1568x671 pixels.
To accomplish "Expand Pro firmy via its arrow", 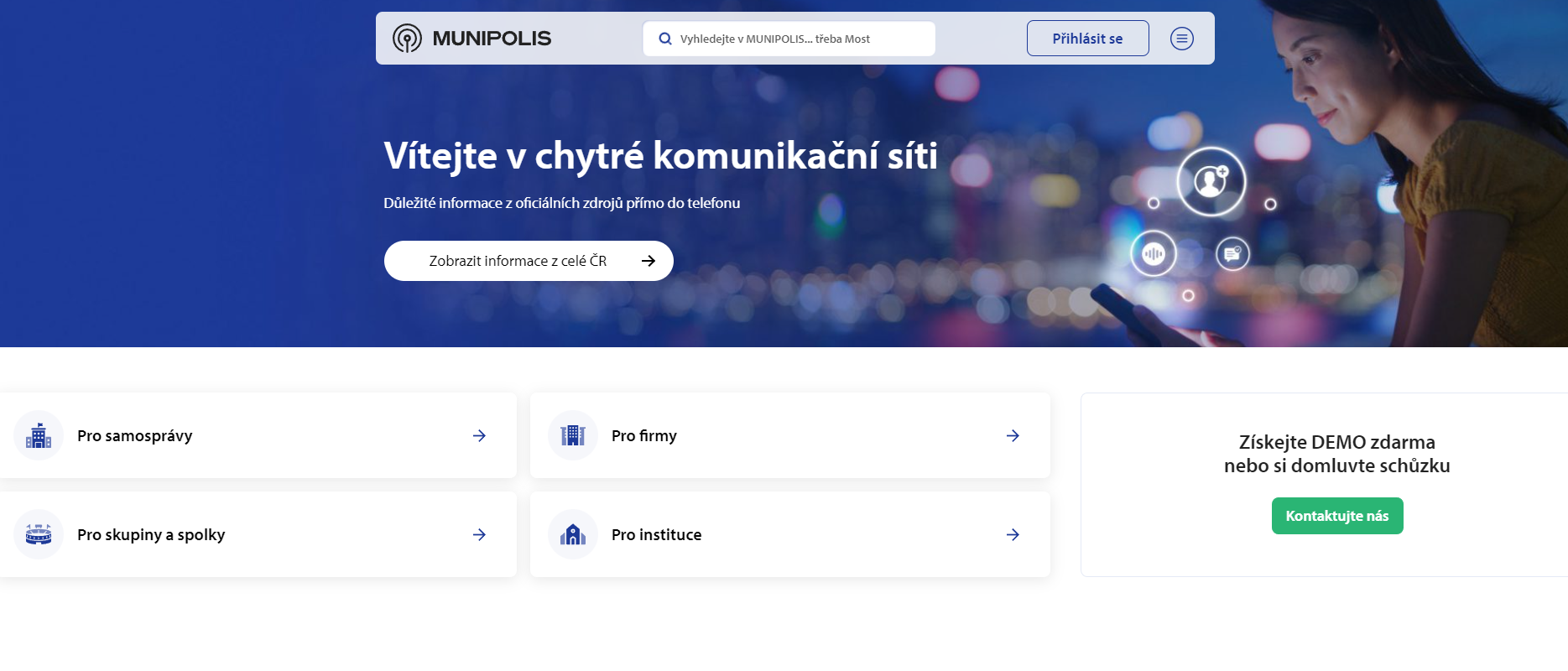I will coord(1013,435).
